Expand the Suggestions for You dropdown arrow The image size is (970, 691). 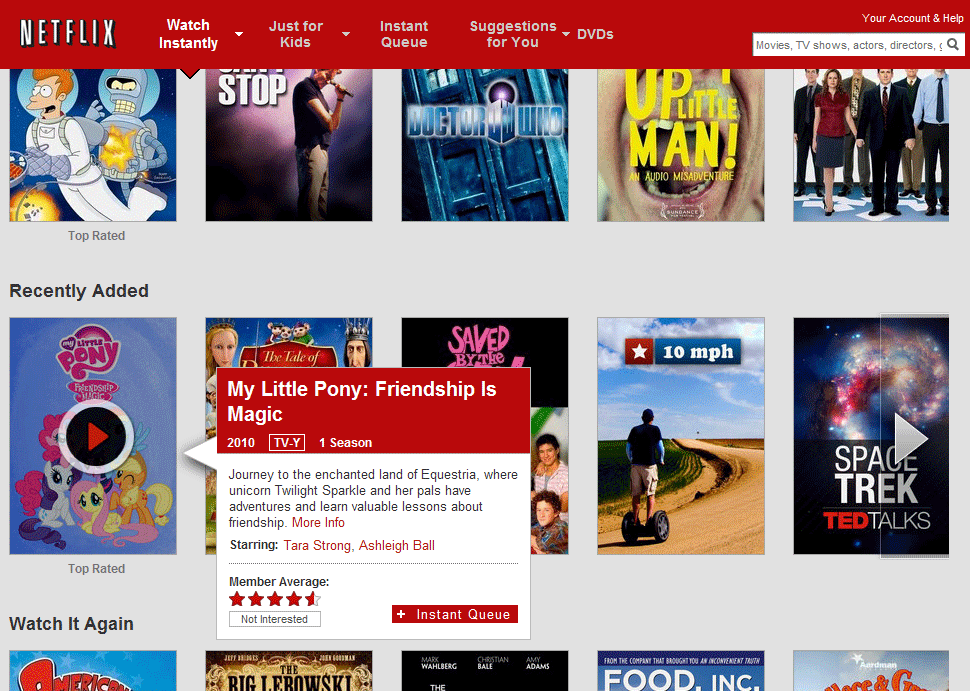565,34
